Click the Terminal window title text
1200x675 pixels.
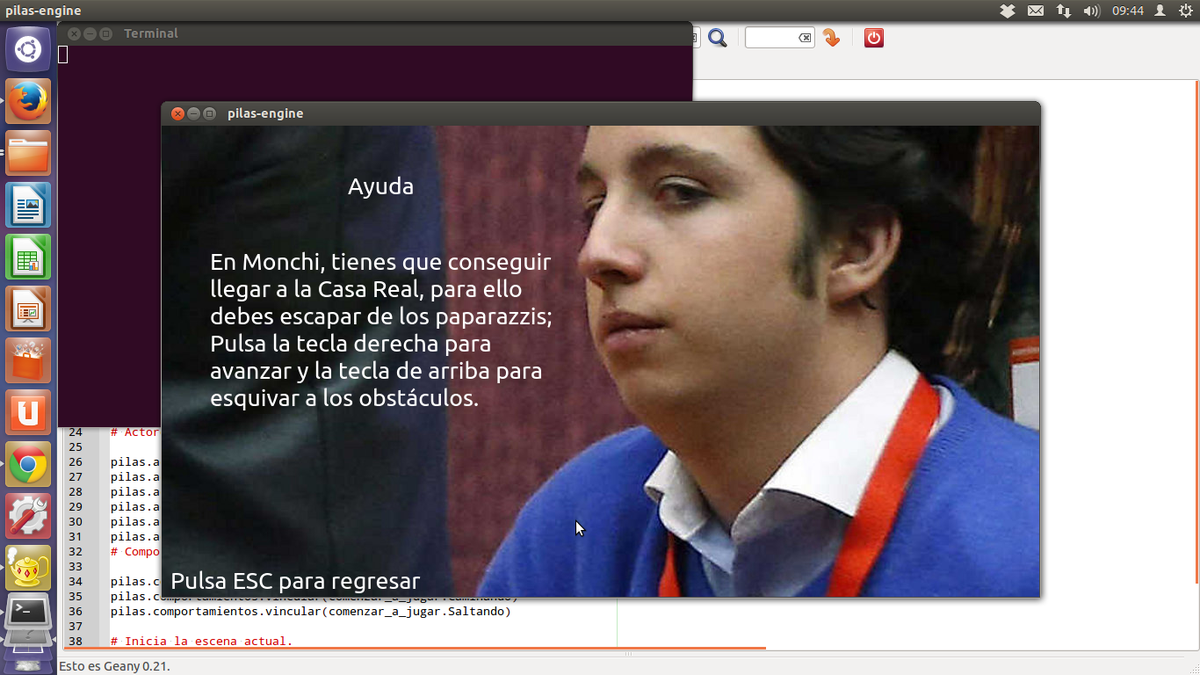(x=151, y=34)
